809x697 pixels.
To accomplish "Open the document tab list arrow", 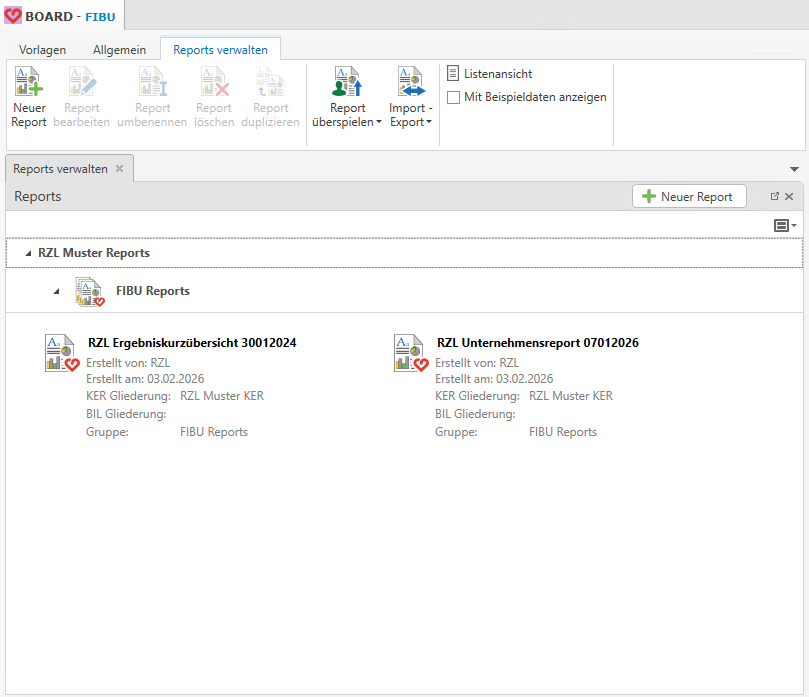I will 794,170.
